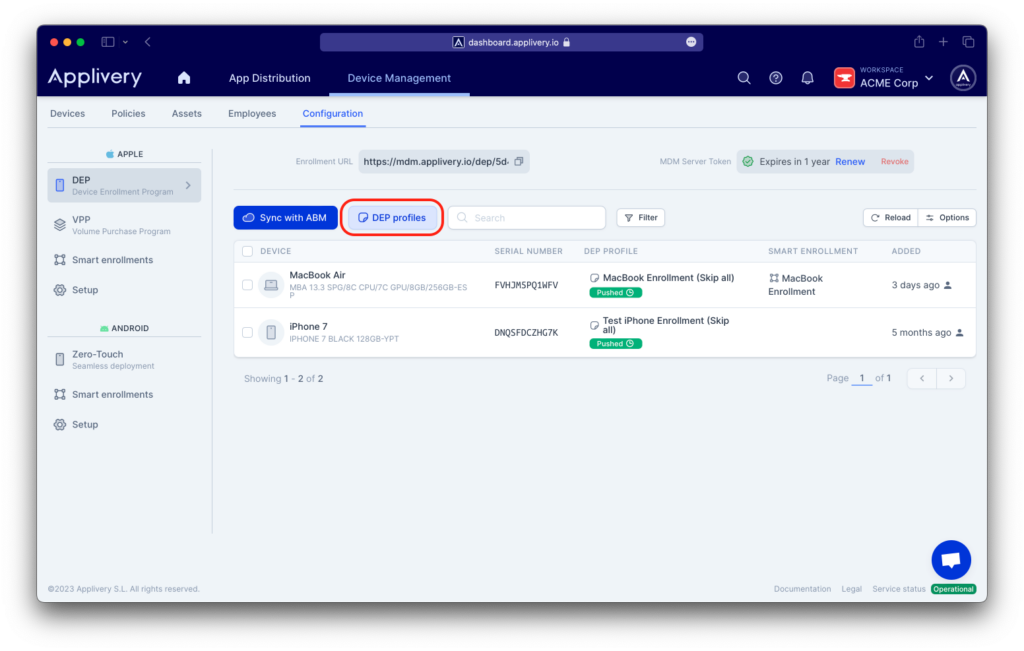The height and width of the screenshot is (651, 1024).
Task: Click the page options ellipsis in address bar
Action: coord(691,42)
